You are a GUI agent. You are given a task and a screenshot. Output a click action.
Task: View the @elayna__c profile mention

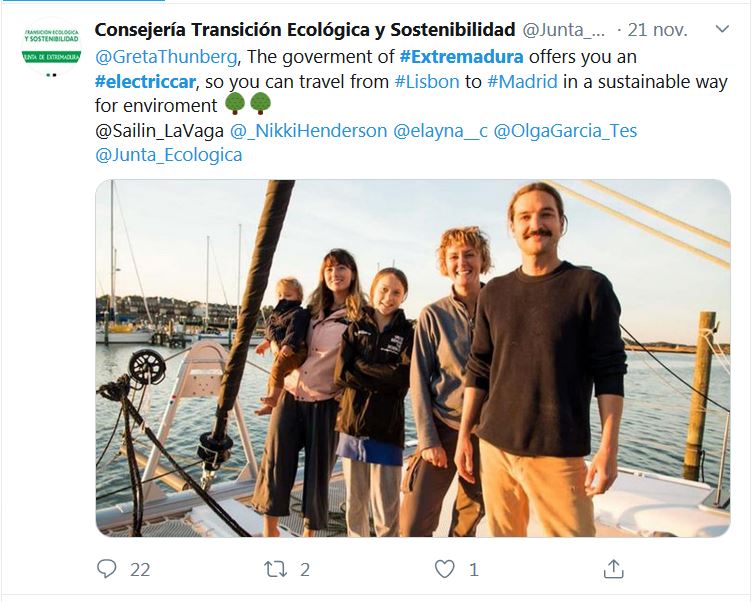click(x=440, y=131)
